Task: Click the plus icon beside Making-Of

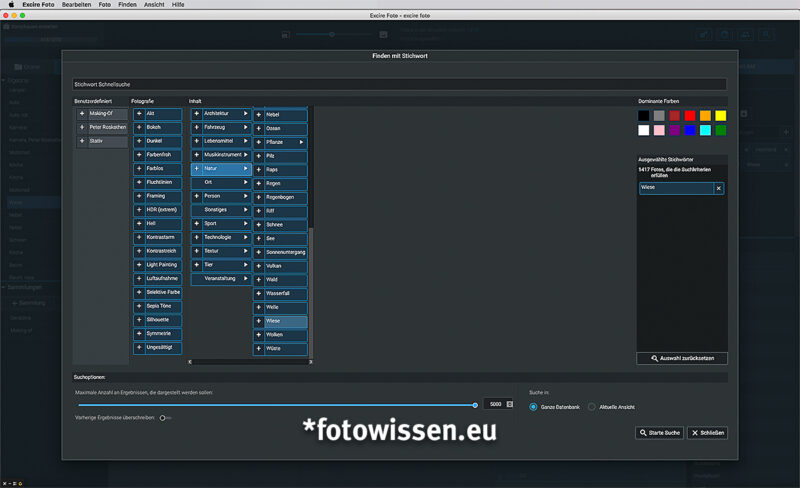Action: [82, 114]
